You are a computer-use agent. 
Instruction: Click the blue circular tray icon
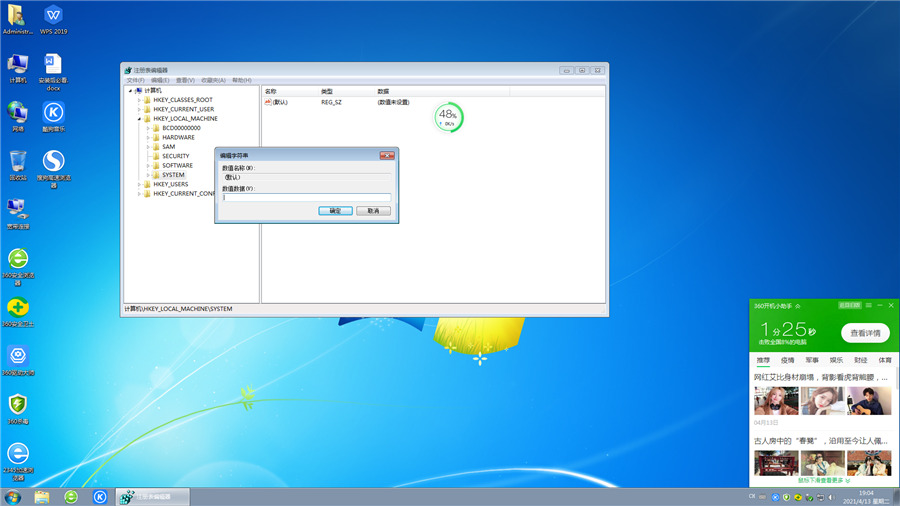[x=775, y=497]
